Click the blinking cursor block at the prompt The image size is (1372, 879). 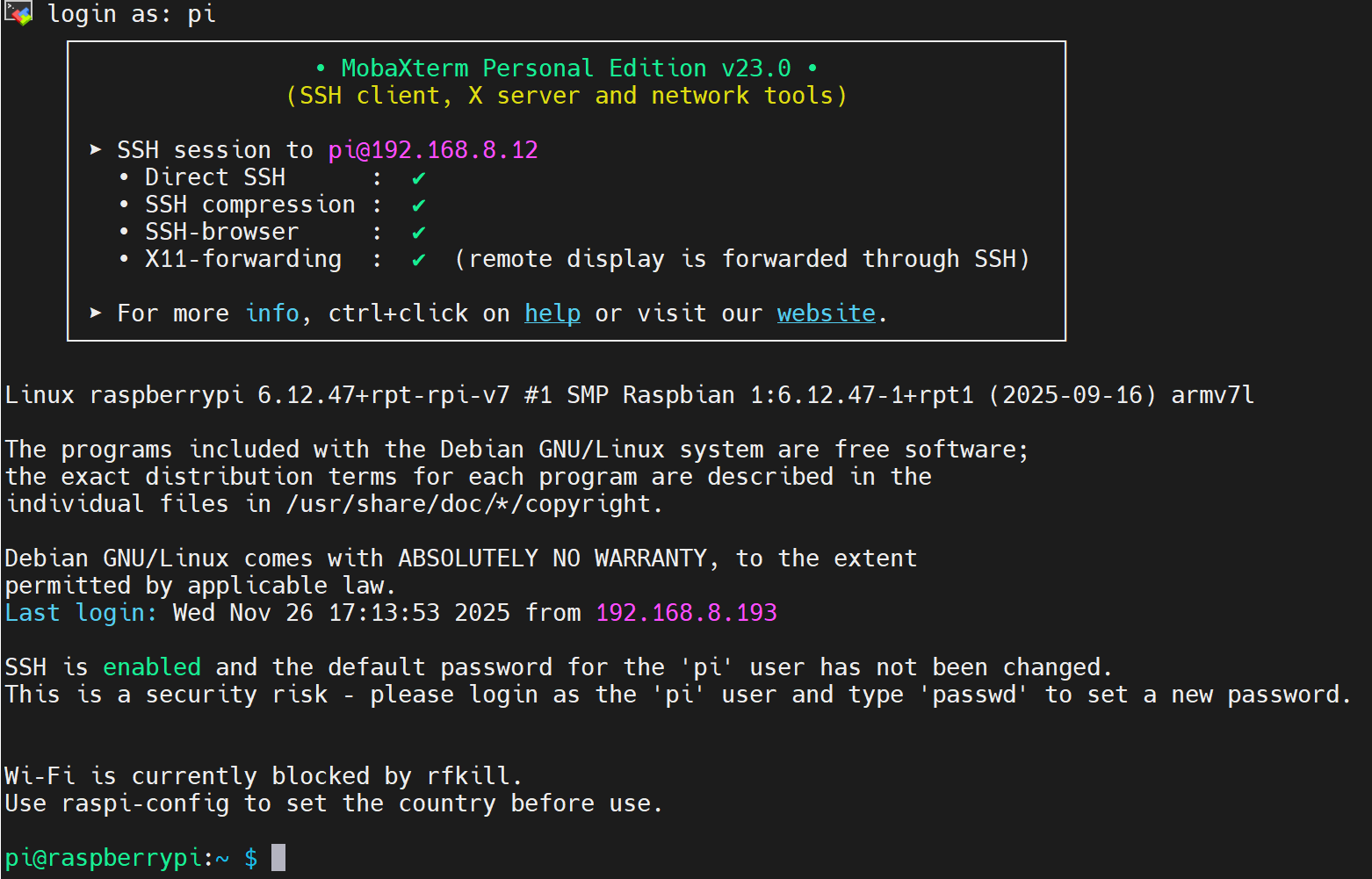pyautogui.click(x=278, y=857)
